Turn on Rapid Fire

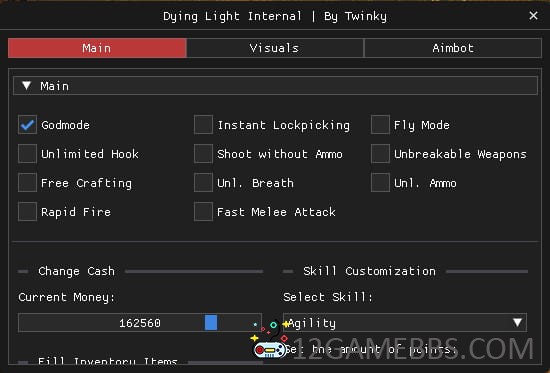coord(27,212)
